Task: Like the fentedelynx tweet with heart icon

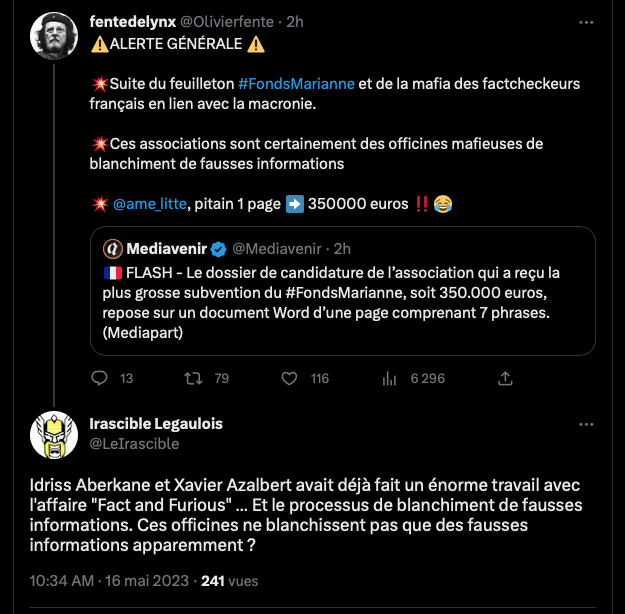Action: [290, 378]
